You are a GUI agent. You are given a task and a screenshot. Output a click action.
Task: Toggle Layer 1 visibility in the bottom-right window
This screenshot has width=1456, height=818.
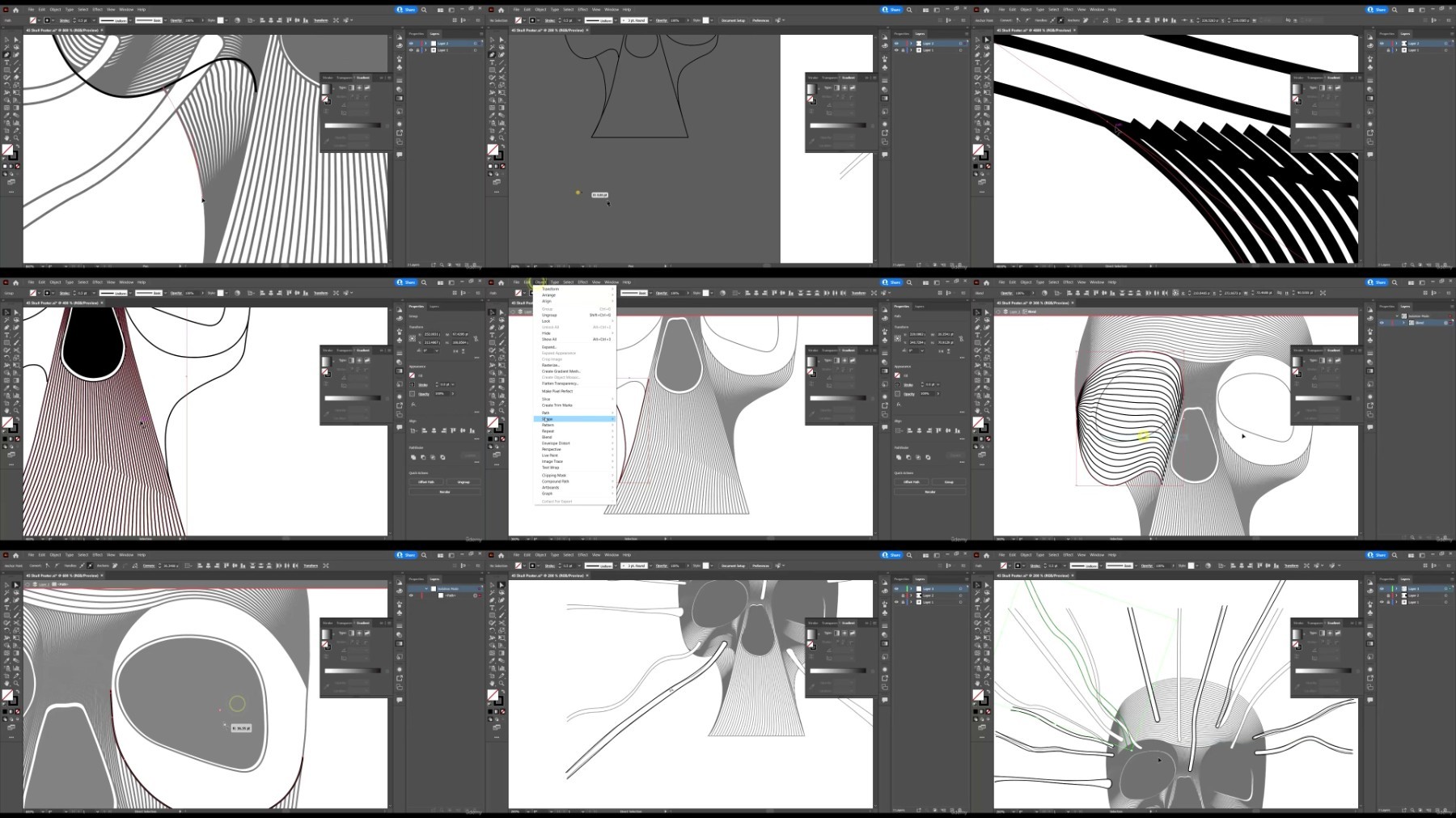(1382, 602)
